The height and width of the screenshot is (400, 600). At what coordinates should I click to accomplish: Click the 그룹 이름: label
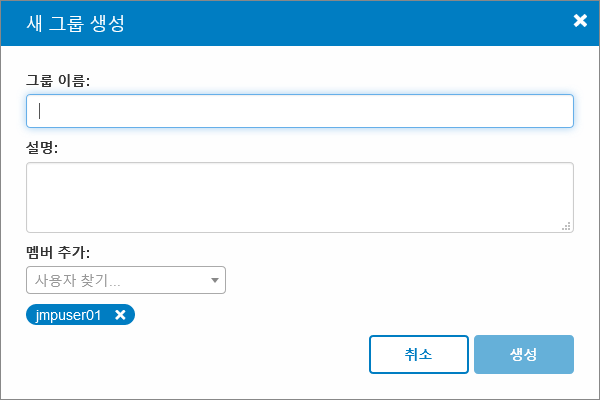point(58,80)
